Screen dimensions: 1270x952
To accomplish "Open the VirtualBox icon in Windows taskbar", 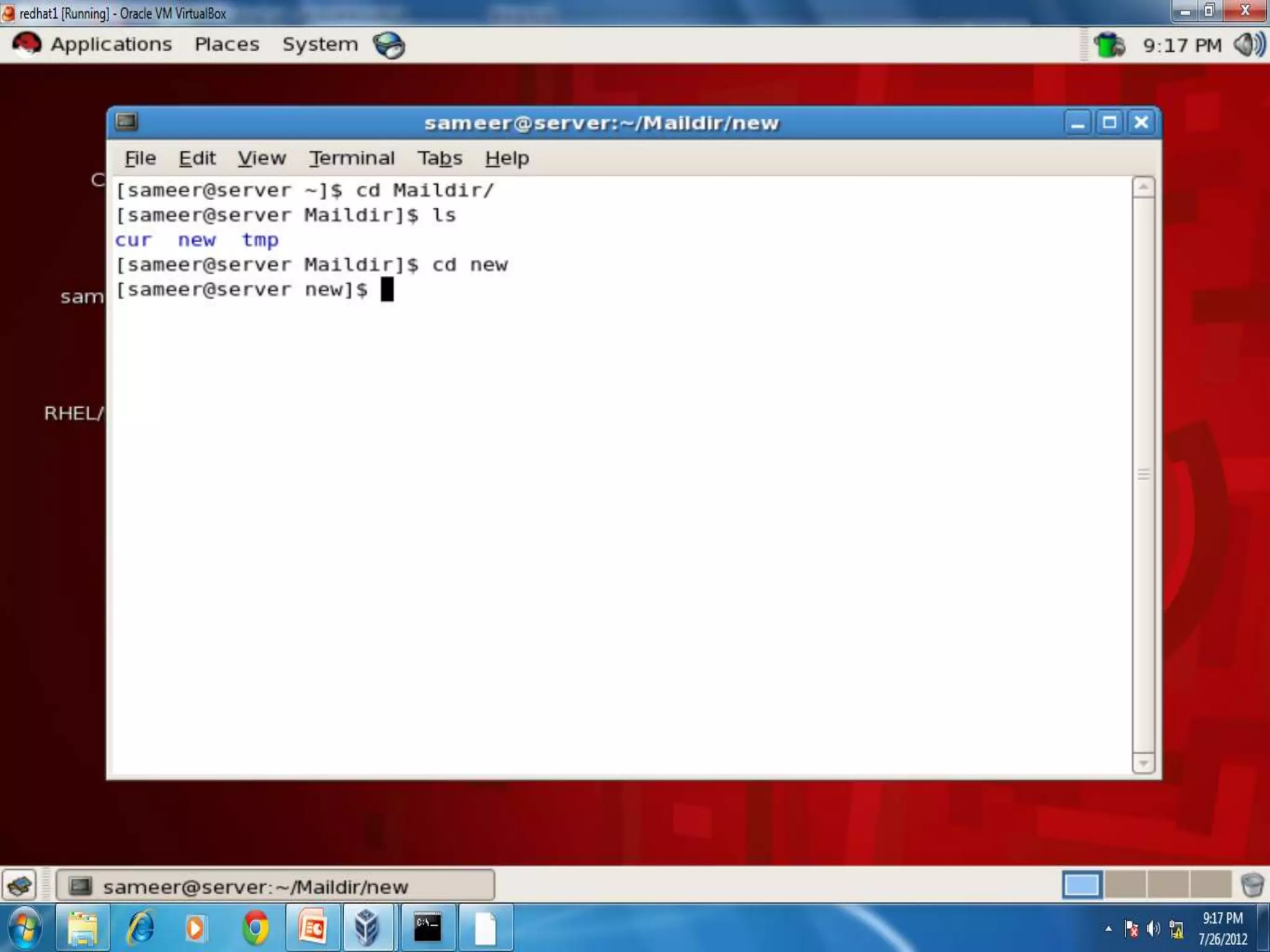I will [x=367, y=928].
